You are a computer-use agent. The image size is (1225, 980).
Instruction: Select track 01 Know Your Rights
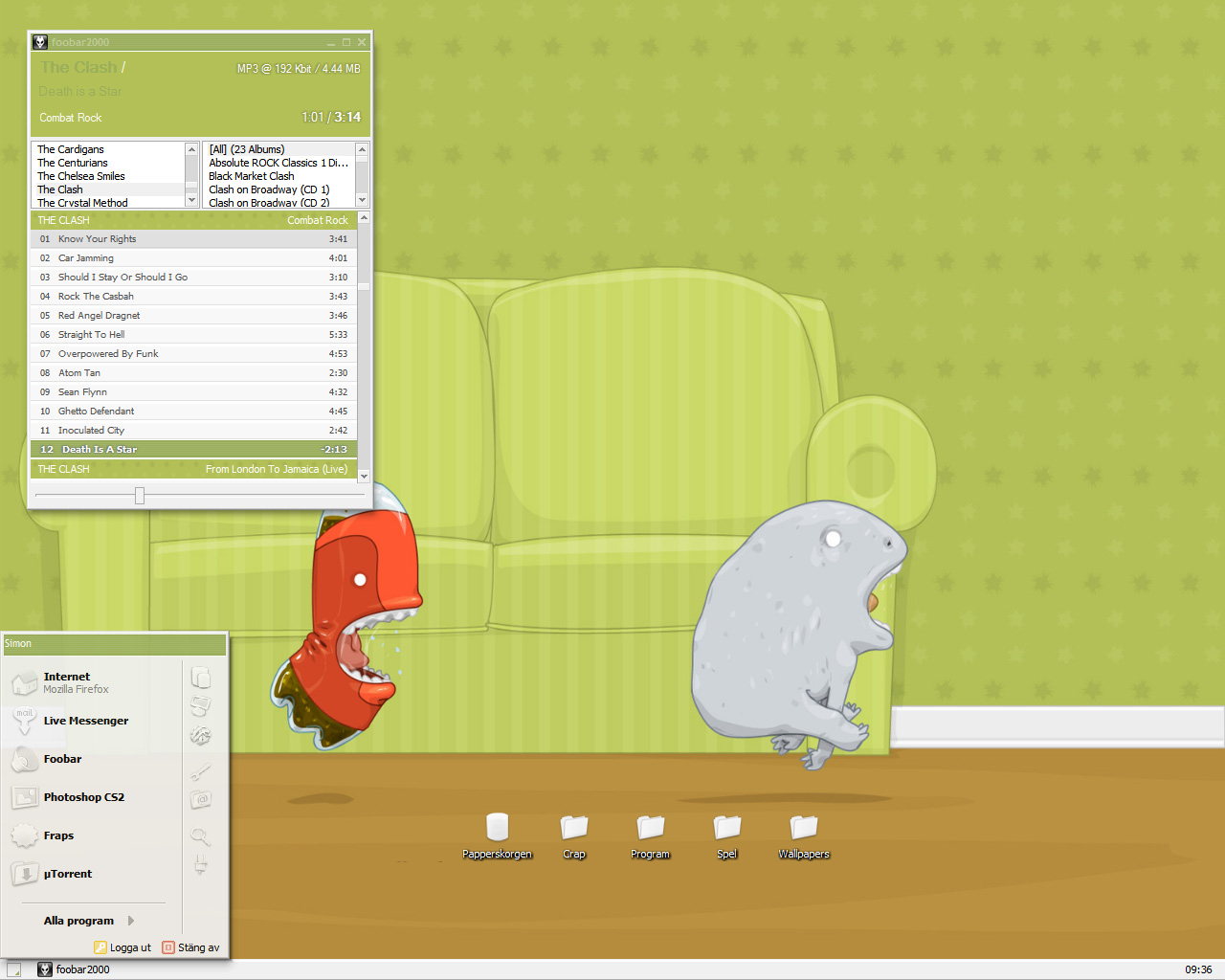pos(193,239)
